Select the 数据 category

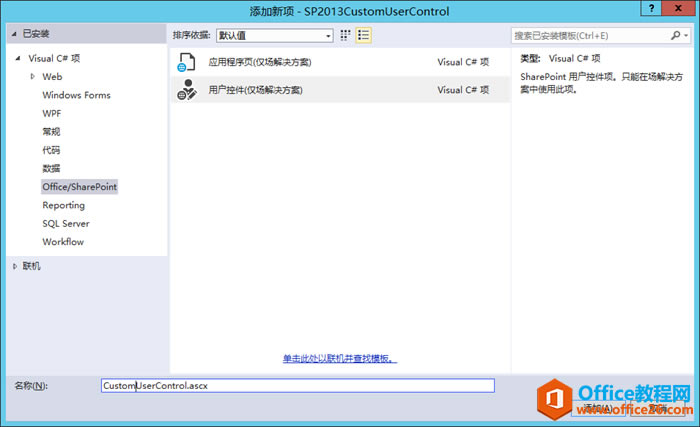(x=51, y=168)
